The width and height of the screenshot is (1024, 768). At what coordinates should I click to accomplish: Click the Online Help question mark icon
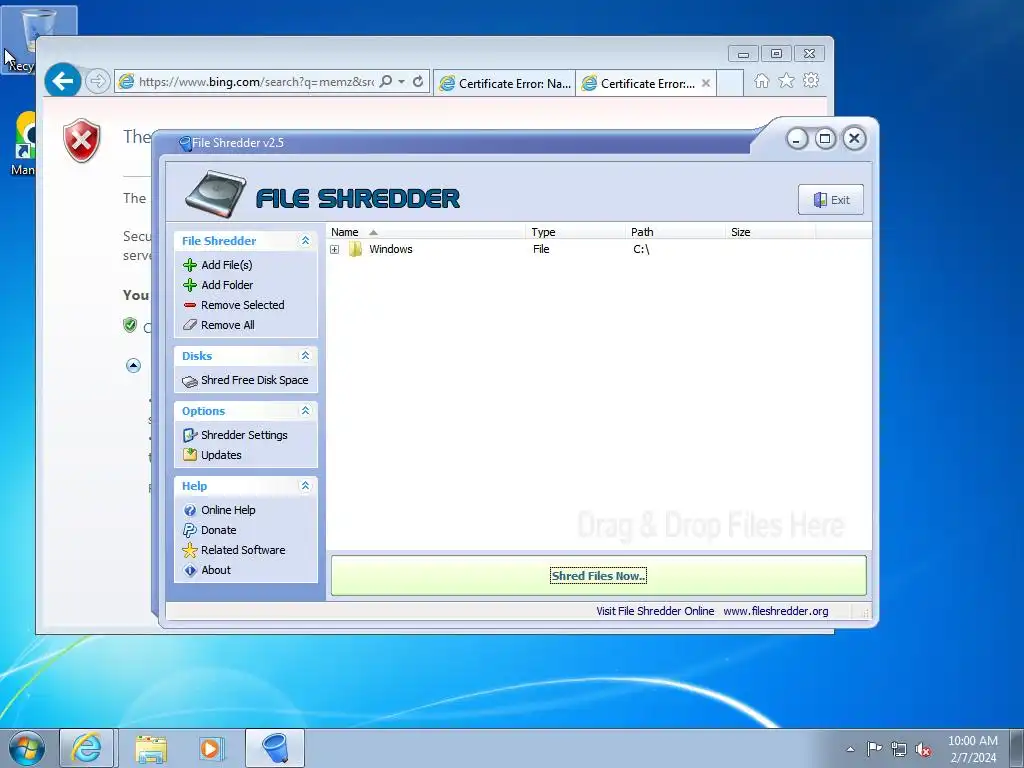coord(190,510)
